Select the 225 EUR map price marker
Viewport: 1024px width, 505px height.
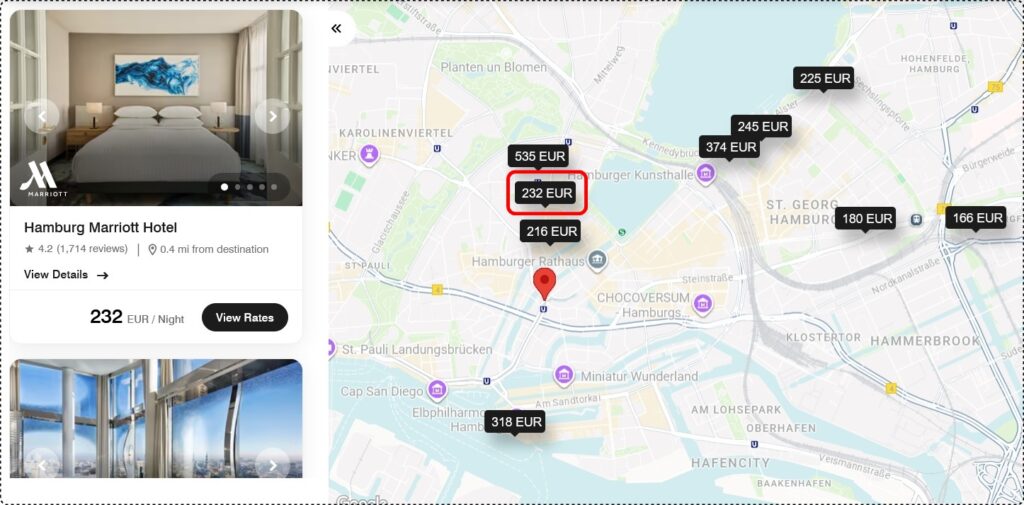click(x=824, y=78)
